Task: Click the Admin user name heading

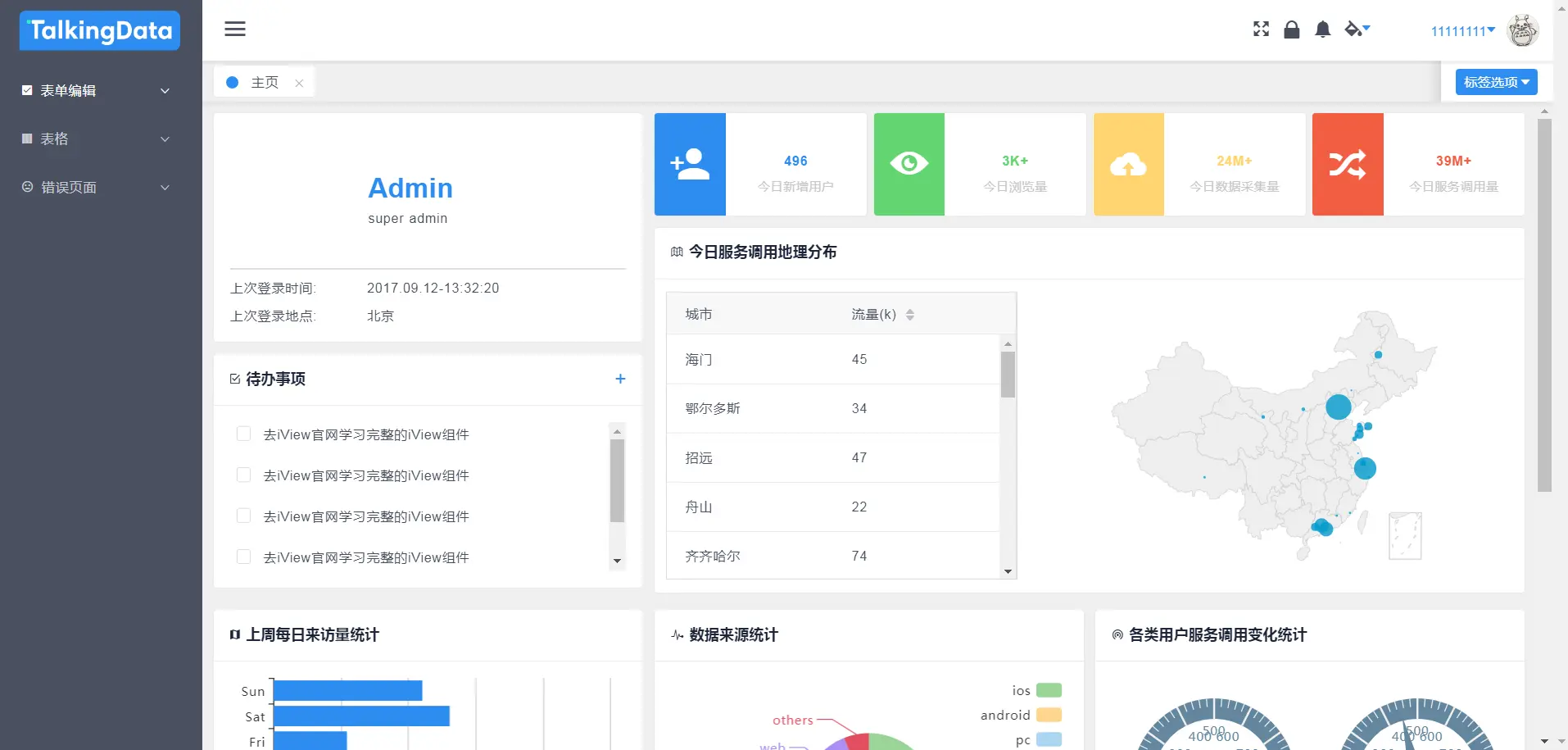Action: coord(410,189)
